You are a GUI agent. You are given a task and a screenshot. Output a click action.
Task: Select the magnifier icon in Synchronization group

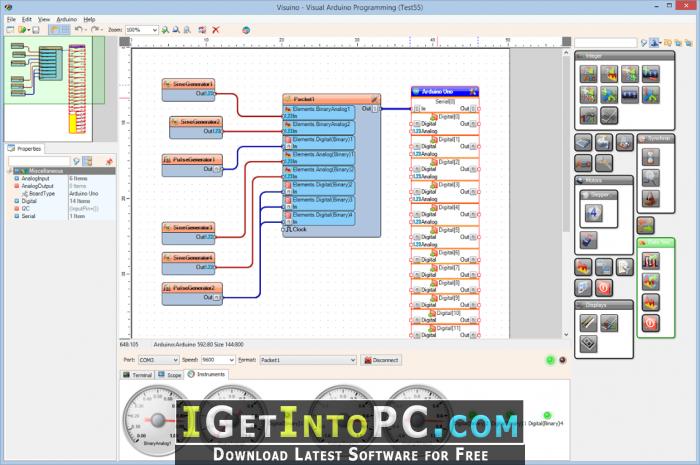coord(650,178)
